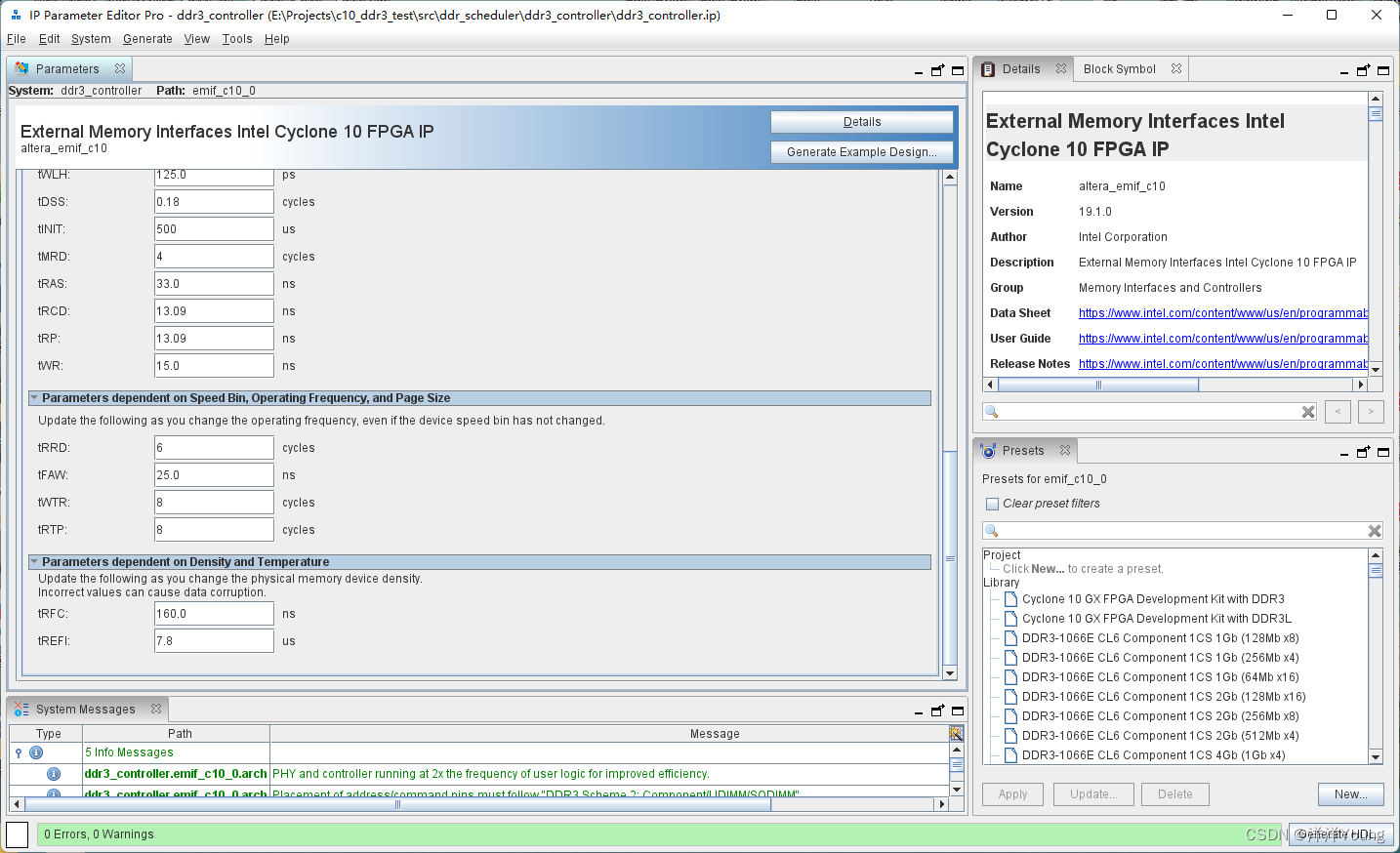The image size is (1400, 853).
Task: Minimize the System Messages panel
Action: point(919,711)
